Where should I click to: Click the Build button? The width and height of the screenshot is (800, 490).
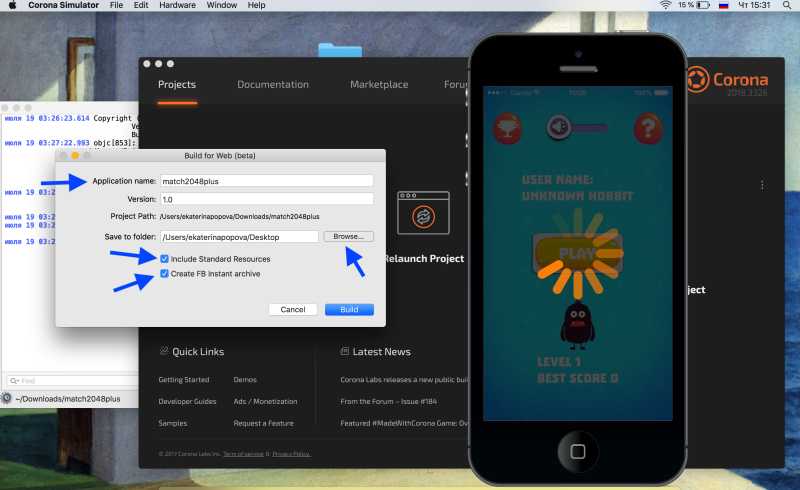click(349, 309)
